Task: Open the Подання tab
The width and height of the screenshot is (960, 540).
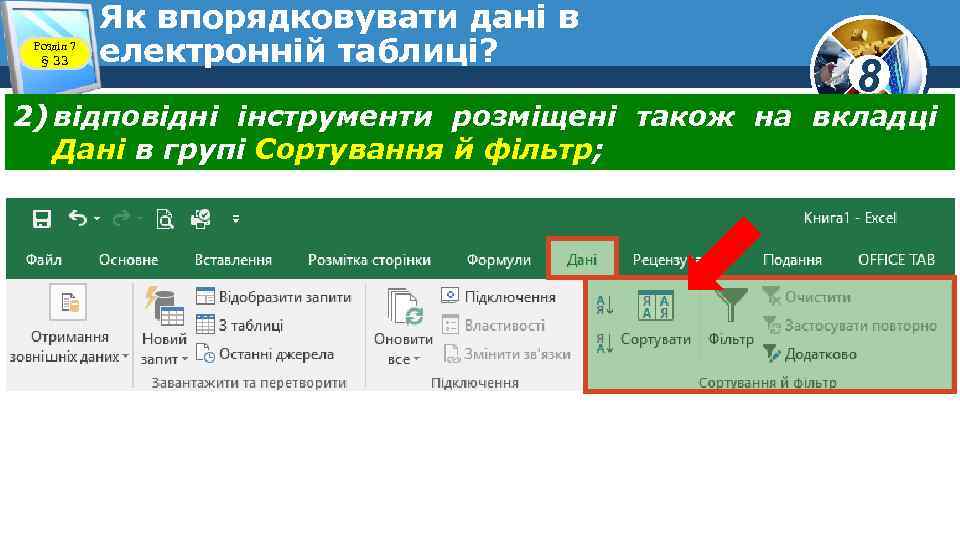Action: tap(792, 260)
